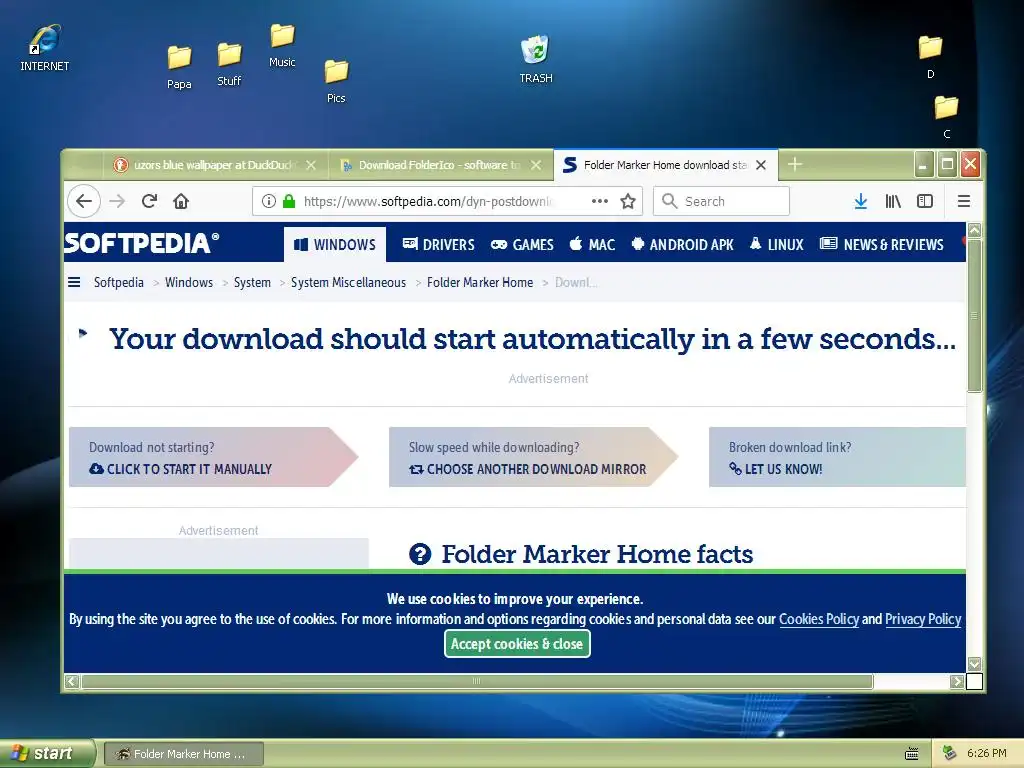
Task: Open the Drivers section
Action: (438, 245)
